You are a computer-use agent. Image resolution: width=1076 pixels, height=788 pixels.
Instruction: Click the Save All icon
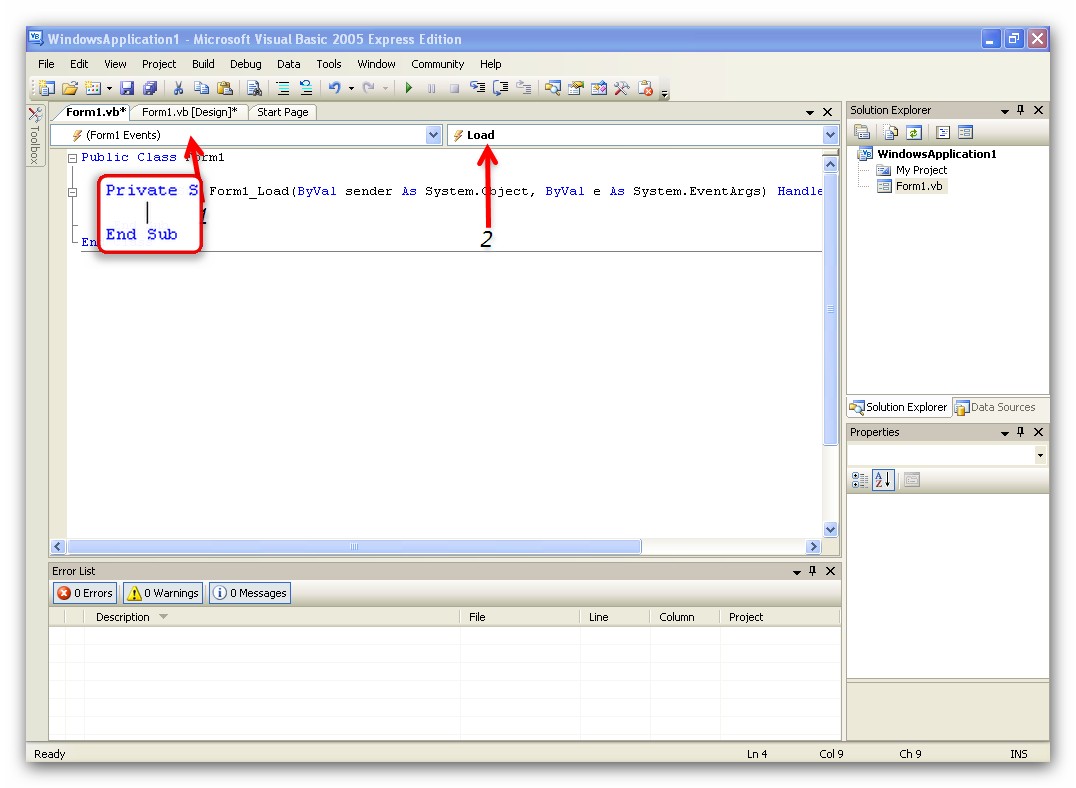[150, 88]
